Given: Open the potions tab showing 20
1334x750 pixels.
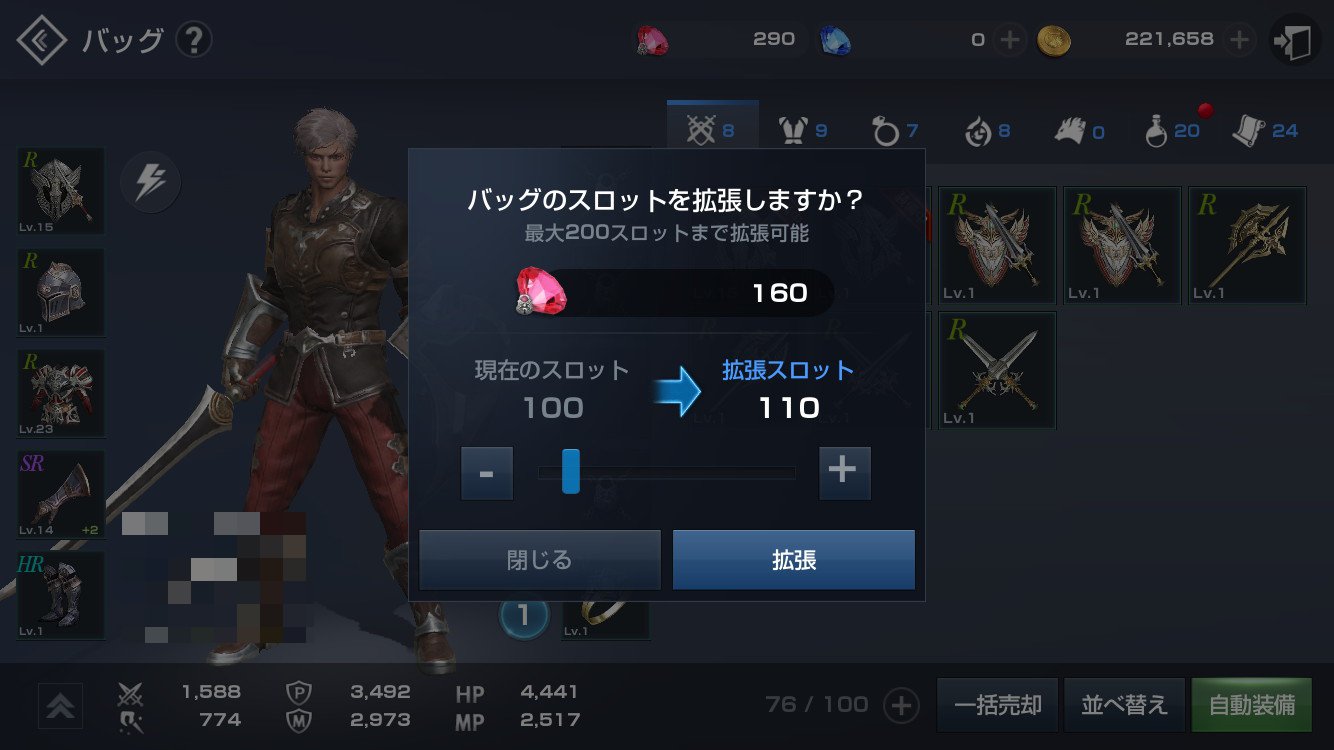Looking at the screenshot, I should pyautogui.click(x=1172, y=130).
